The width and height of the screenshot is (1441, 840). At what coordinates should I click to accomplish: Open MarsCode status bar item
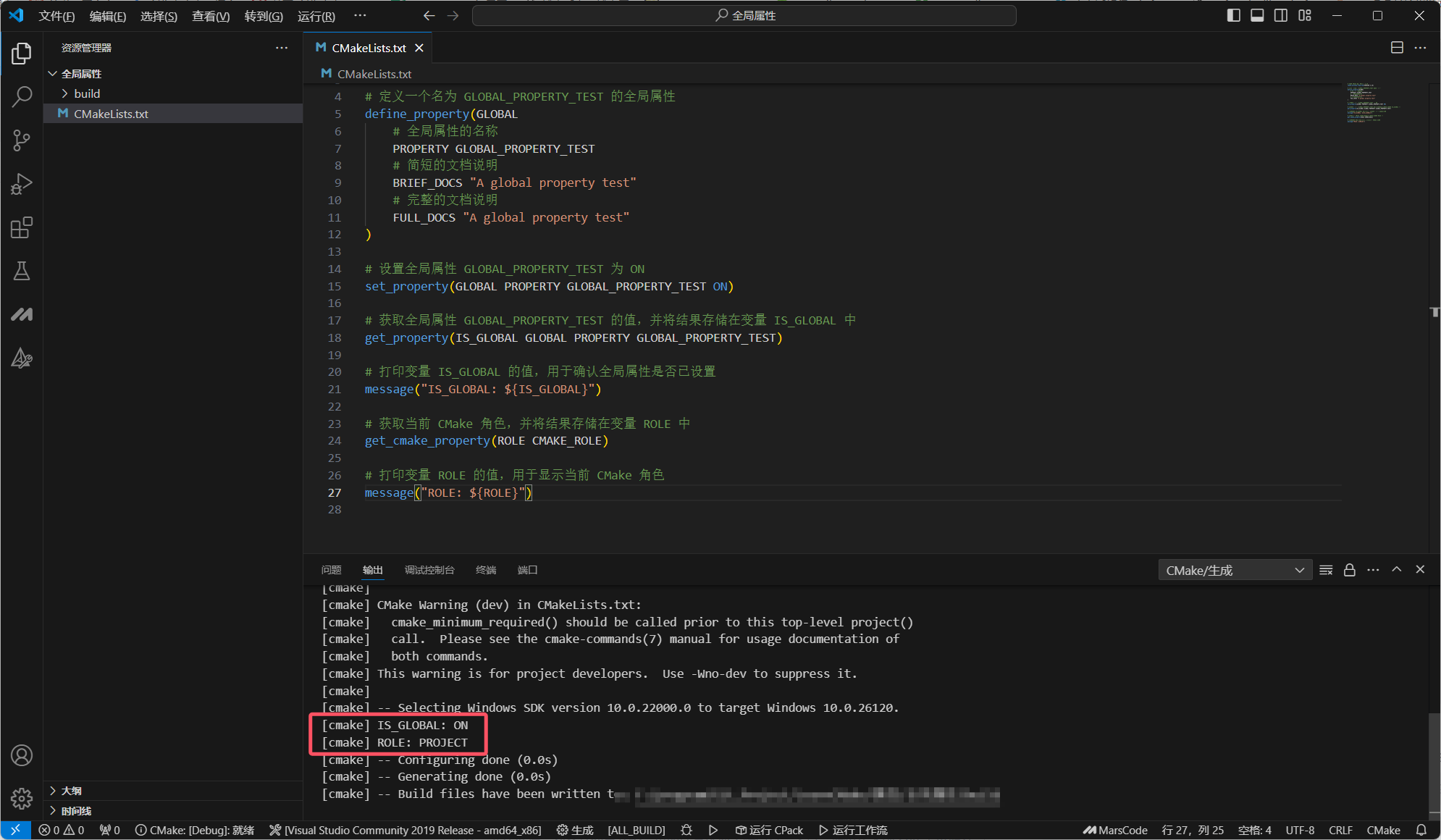pos(1115,830)
